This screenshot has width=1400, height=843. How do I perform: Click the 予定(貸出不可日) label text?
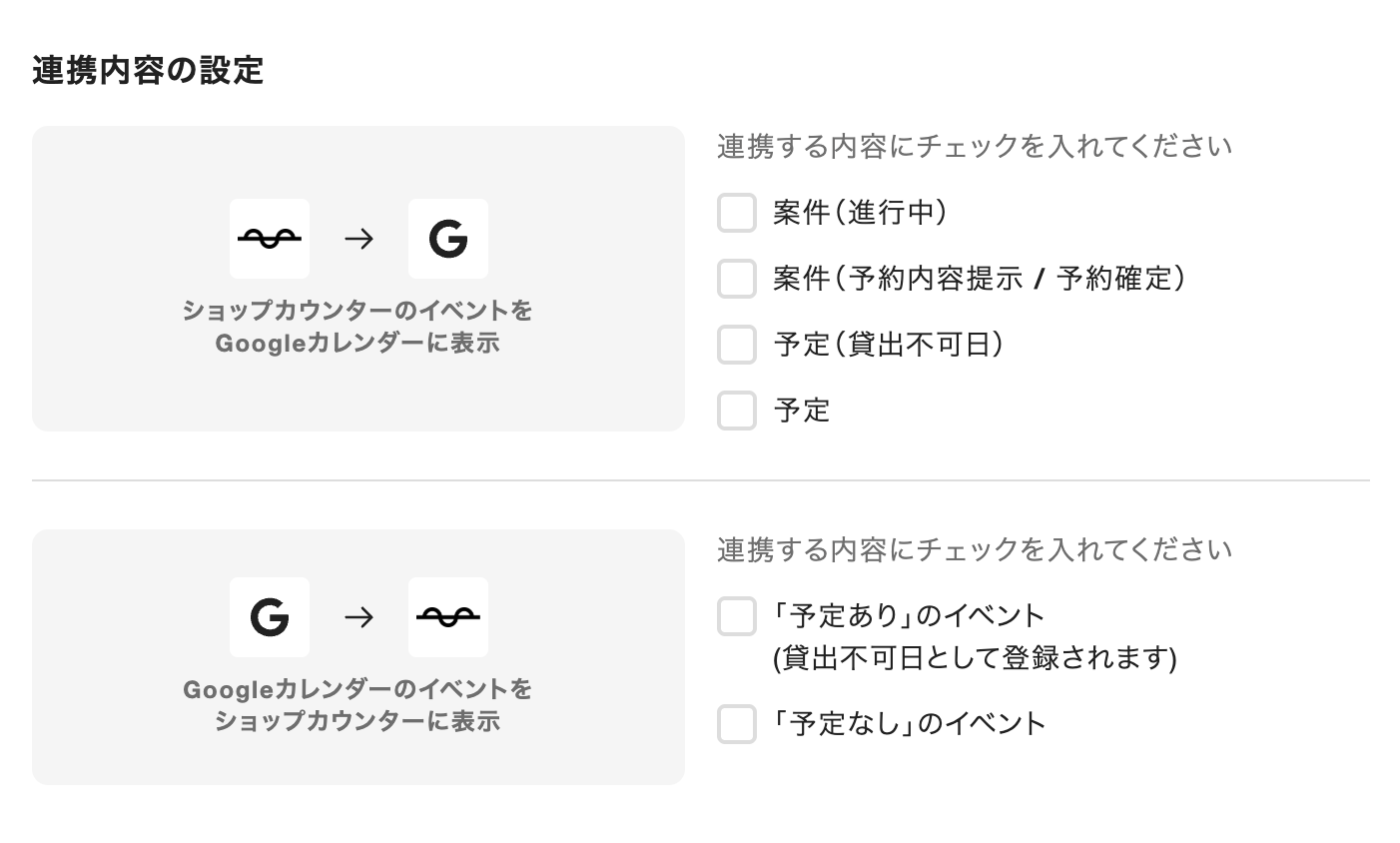(x=888, y=345)
